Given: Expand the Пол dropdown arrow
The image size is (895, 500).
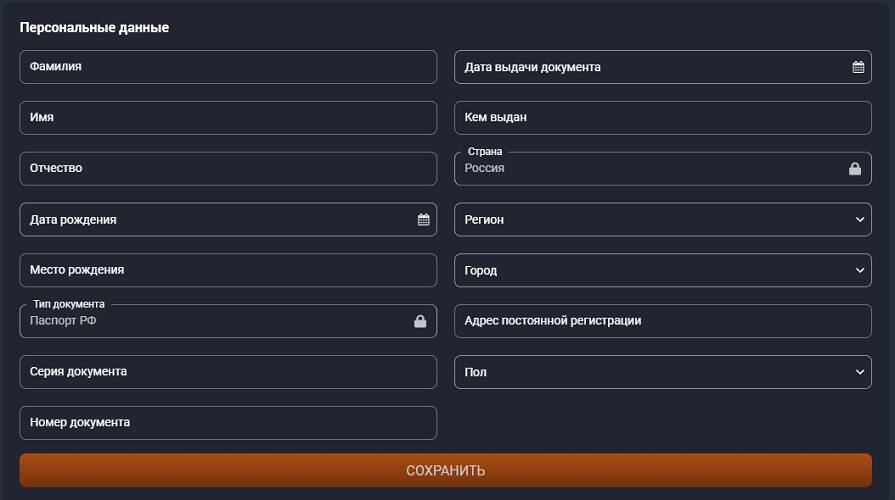Looking at the screenshot, I should click(x=860, y=372).
